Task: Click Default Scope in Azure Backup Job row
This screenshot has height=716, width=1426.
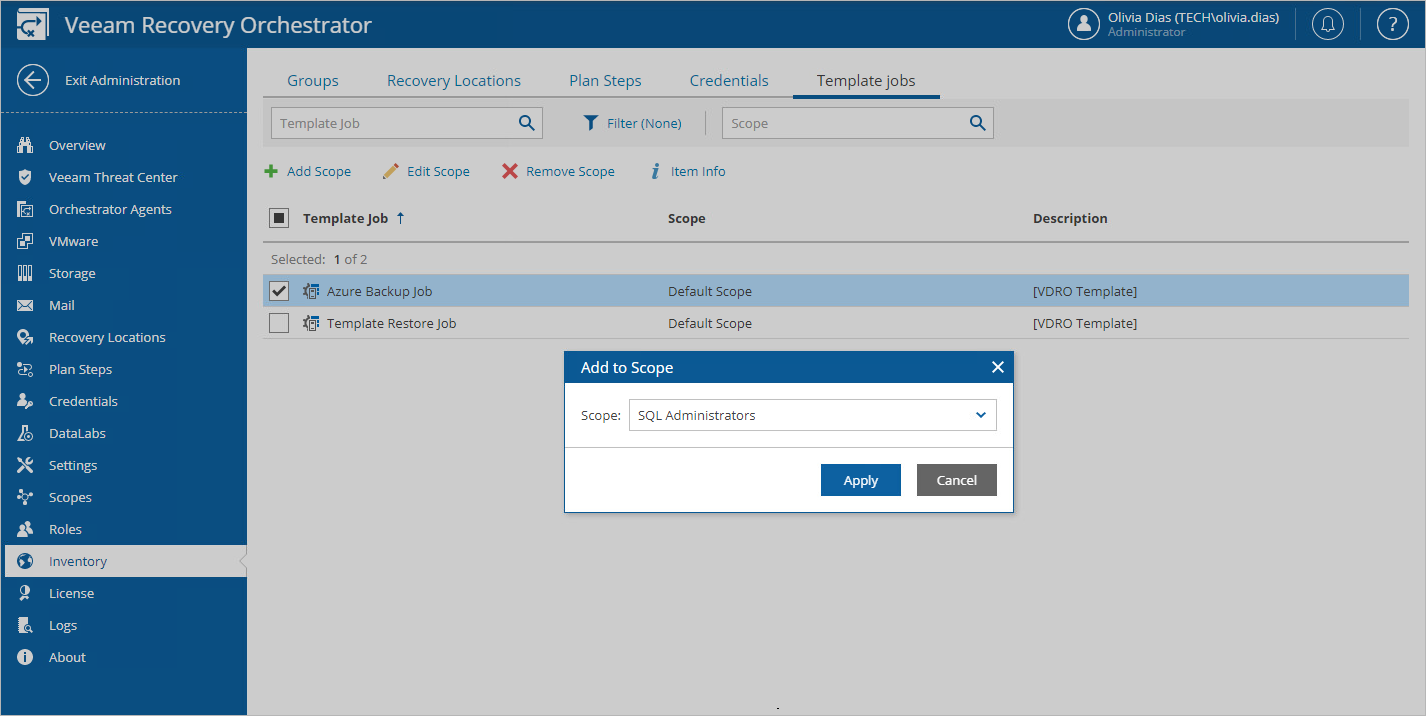Action: 710,291
